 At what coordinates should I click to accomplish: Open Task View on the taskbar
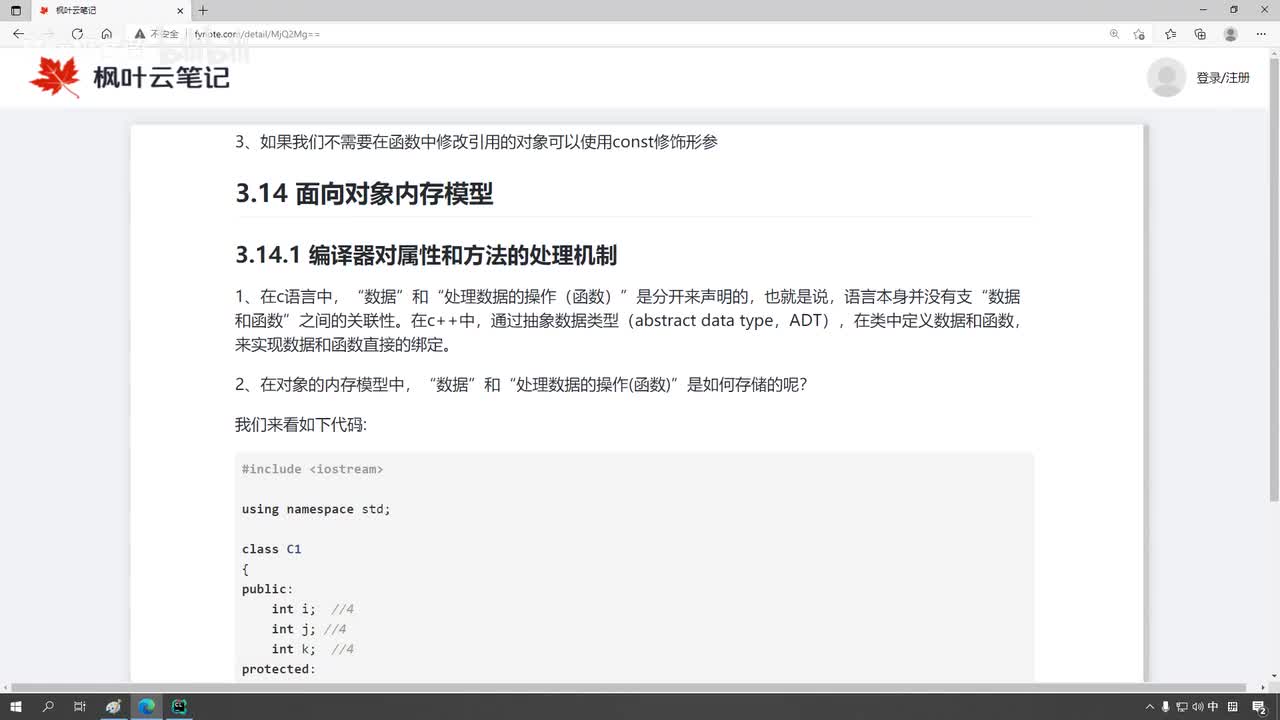pos(80,707)
